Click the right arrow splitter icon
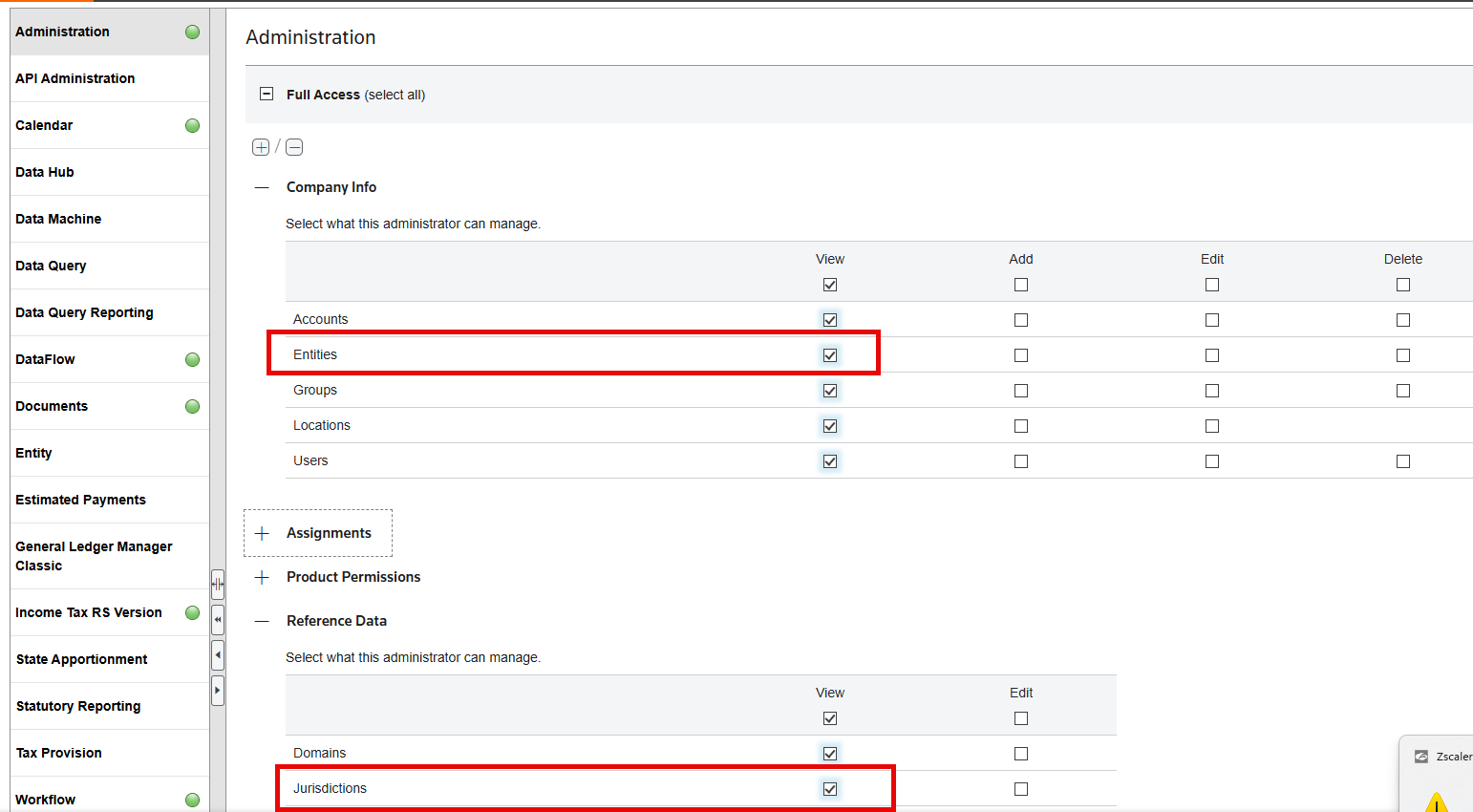Viewport: 1473px width, 812px height. [218, 690]
